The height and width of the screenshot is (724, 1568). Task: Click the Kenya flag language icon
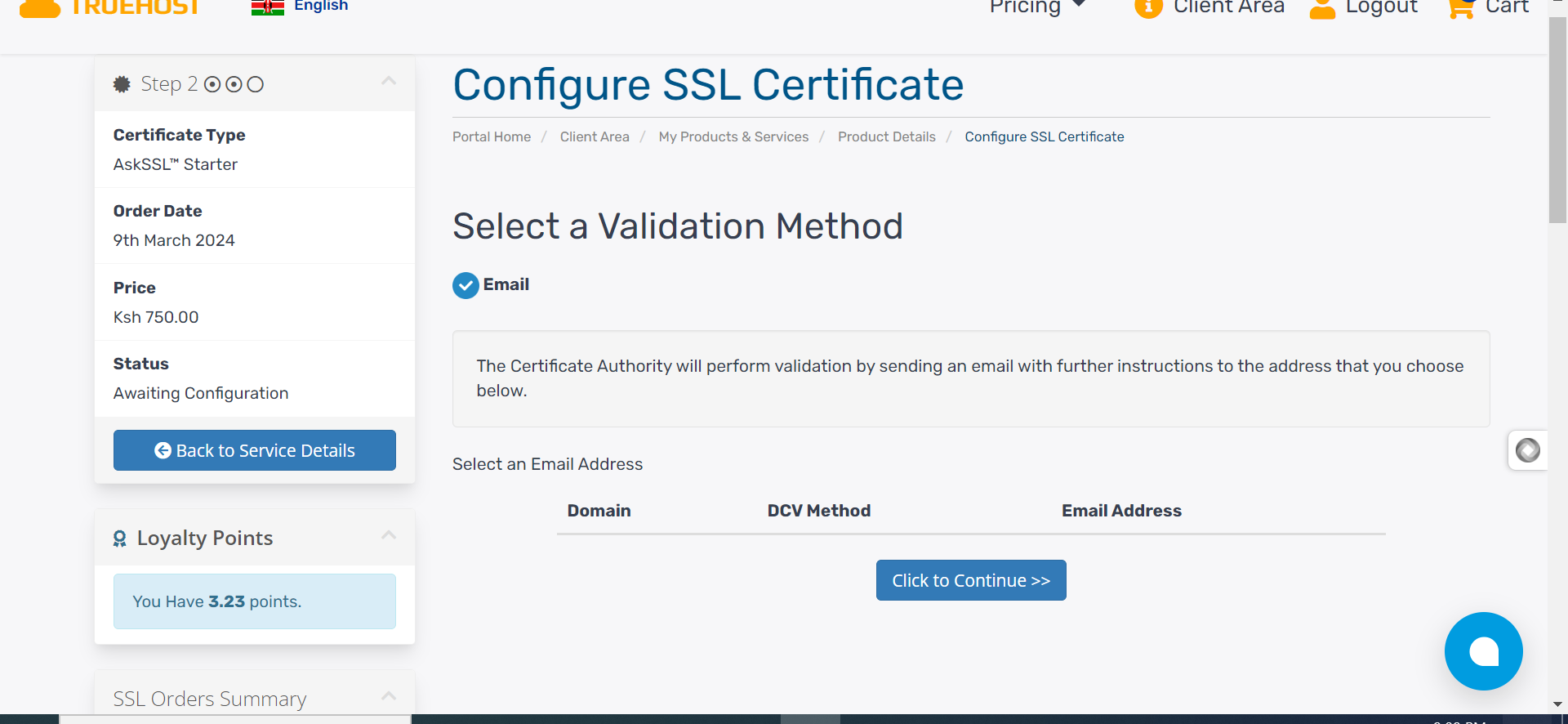tap(267, 7)
